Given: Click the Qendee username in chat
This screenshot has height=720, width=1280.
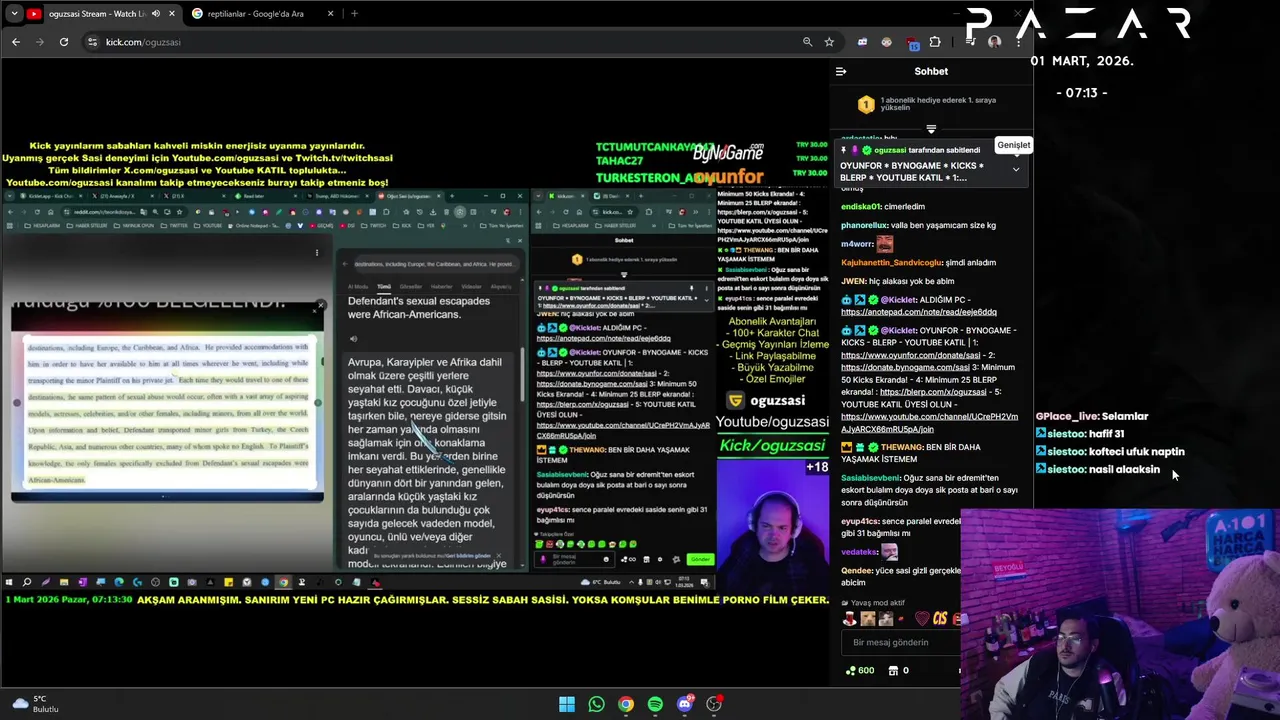Looking at the screenshot, I should 856,570.
